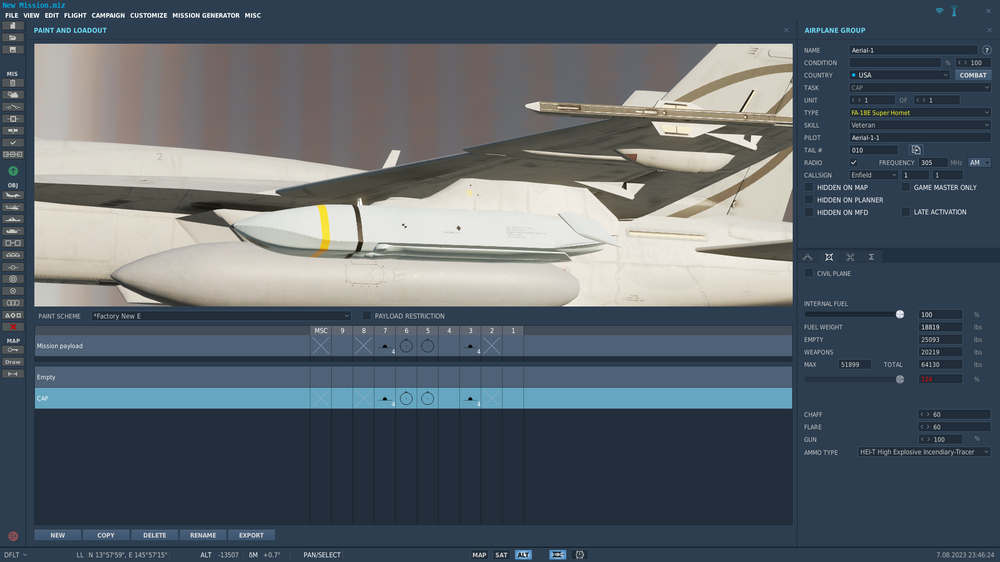
Task: Open the CALLSIGN Enfield dropdown
Action: click(x=873, y=175)
